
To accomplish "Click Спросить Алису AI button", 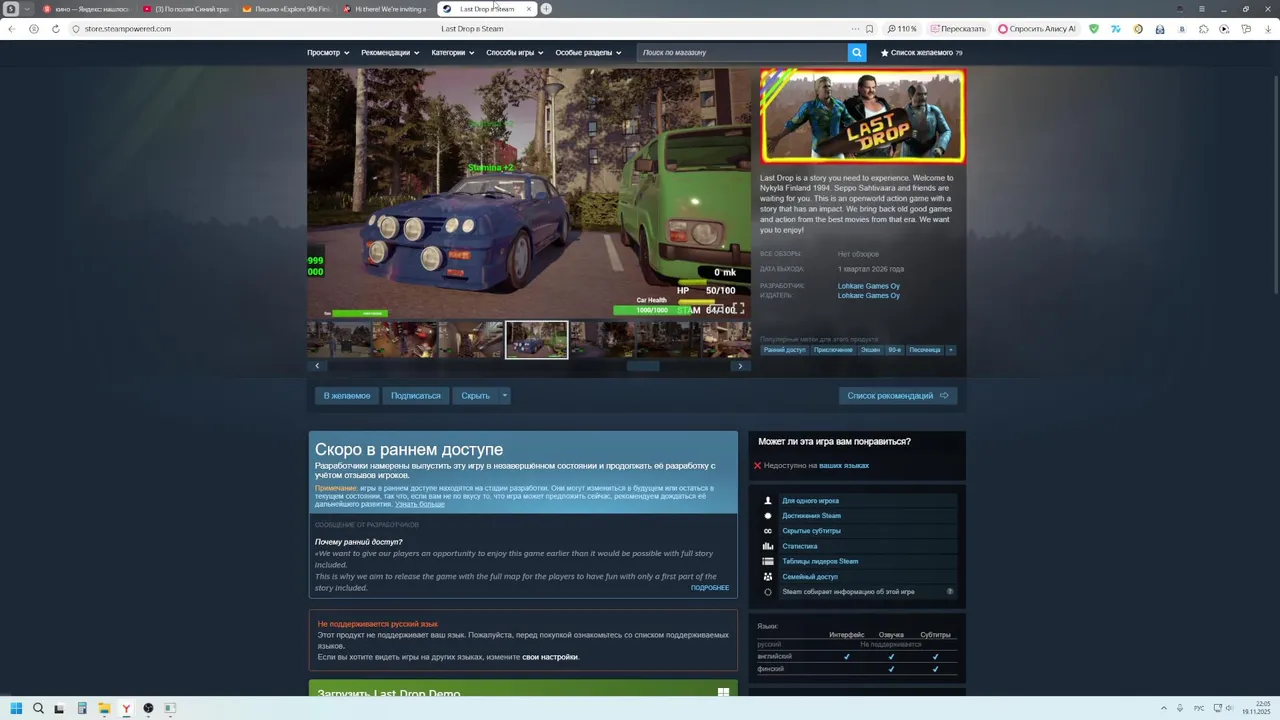I will (1038, 29).
